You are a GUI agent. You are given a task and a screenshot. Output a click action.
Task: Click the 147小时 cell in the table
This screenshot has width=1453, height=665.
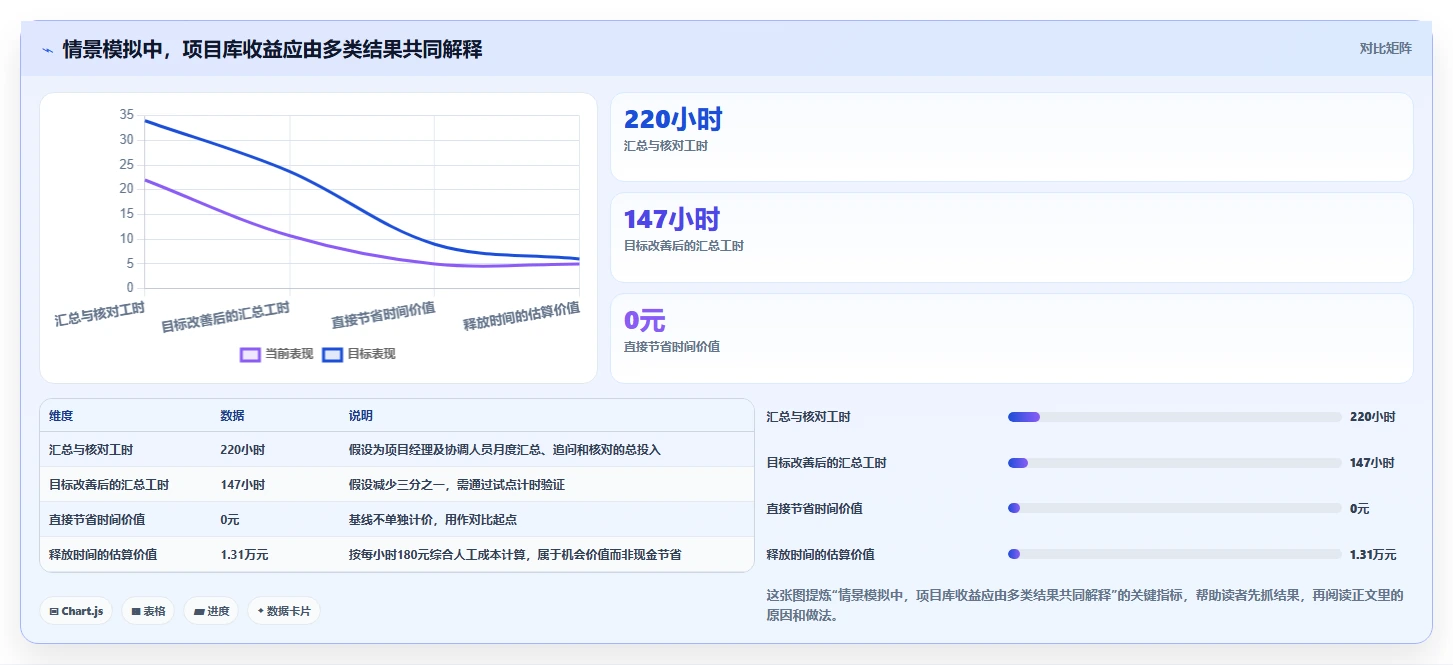pyautogui.click(x=243, y=485)
